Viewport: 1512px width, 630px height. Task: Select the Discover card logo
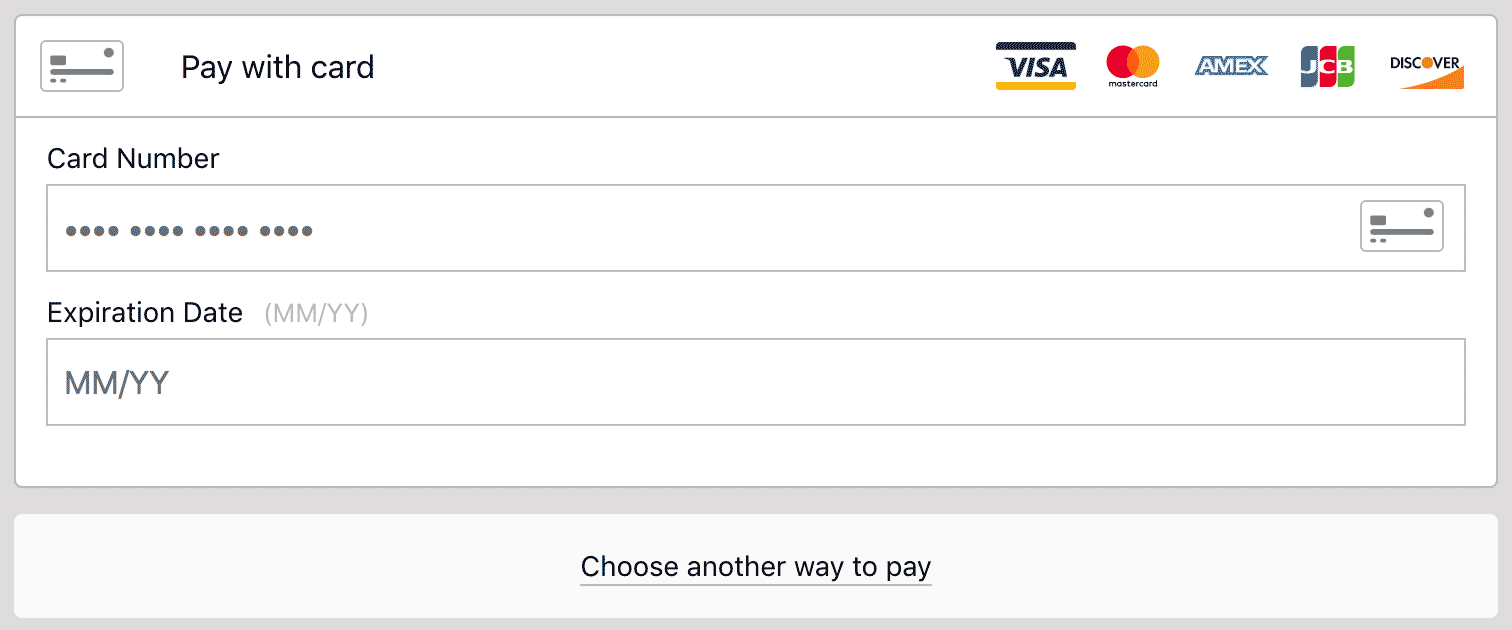tap(1426, 70)
